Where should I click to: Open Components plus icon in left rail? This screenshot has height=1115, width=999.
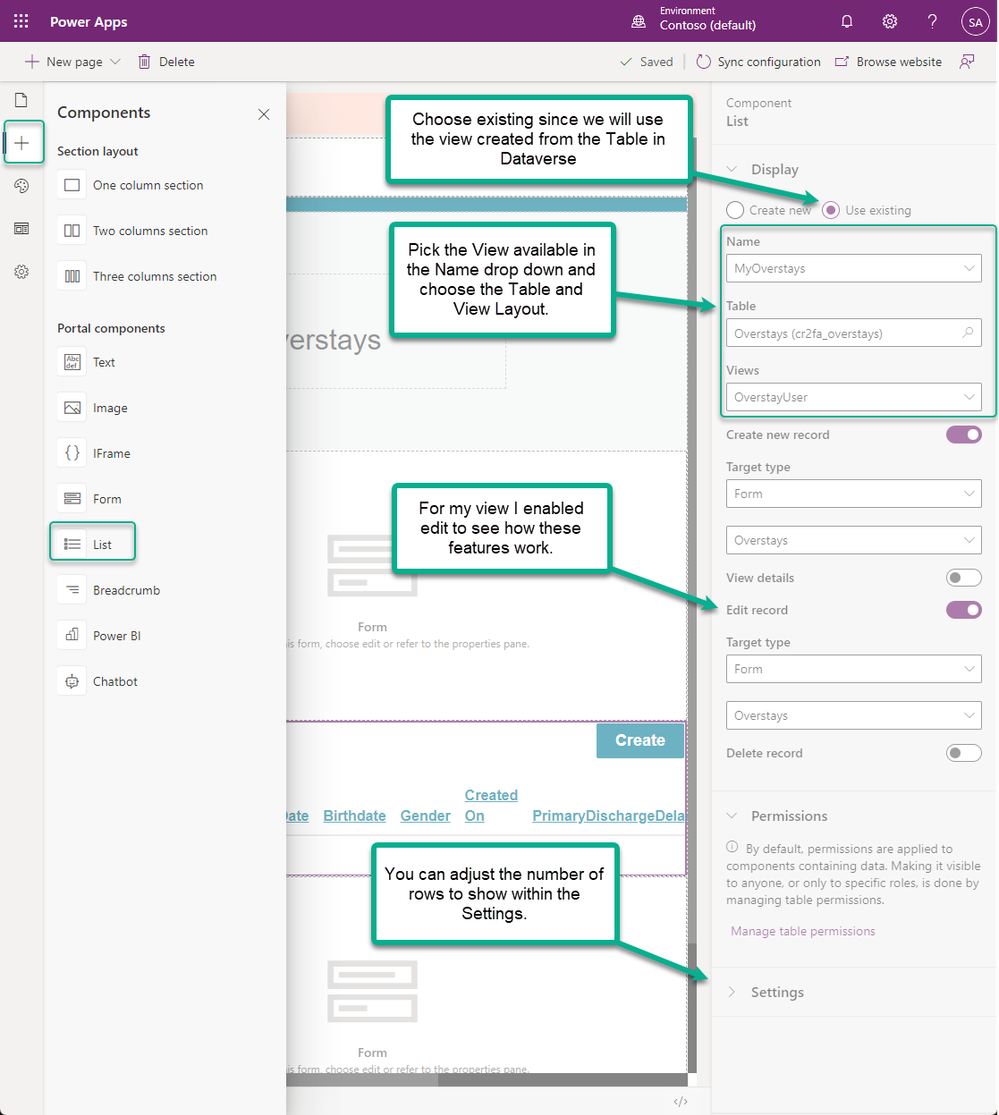point(22,143)
